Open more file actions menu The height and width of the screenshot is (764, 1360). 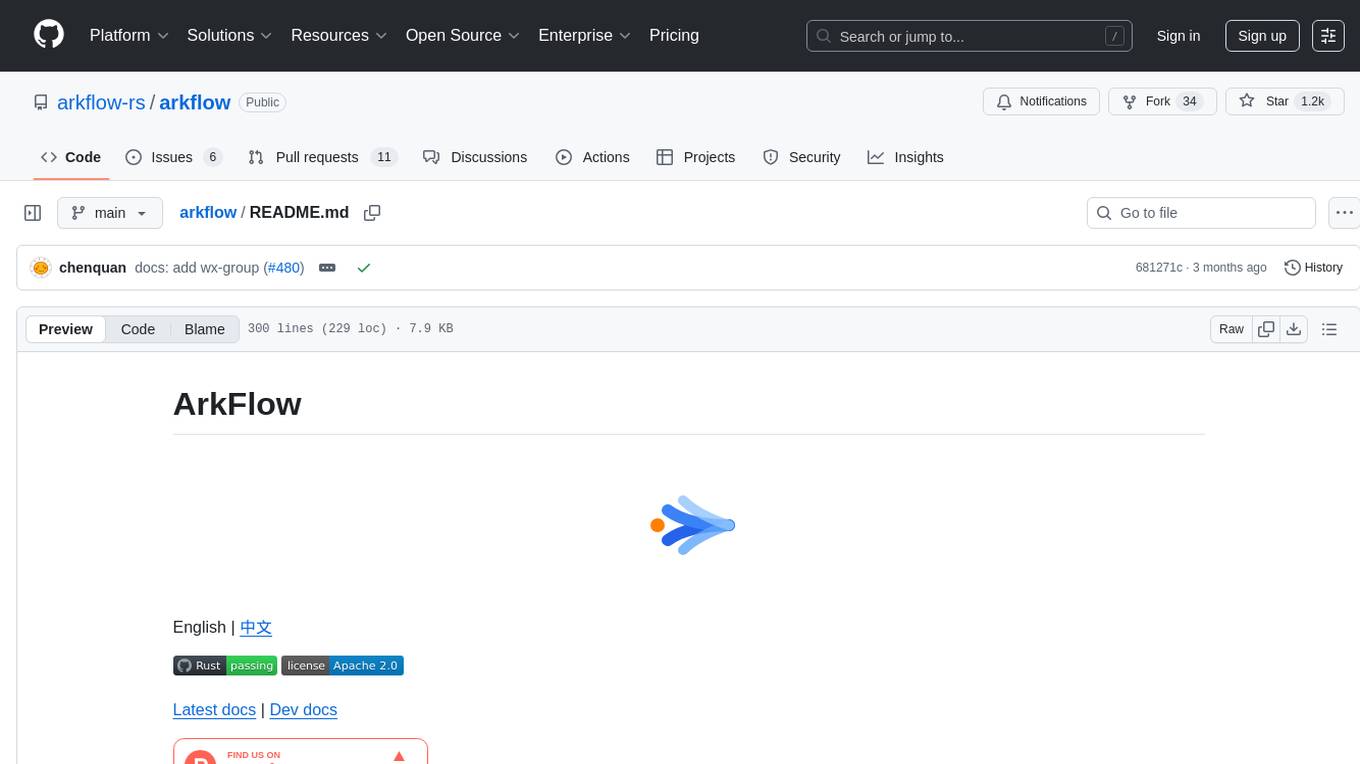(x=1344, y=213)
